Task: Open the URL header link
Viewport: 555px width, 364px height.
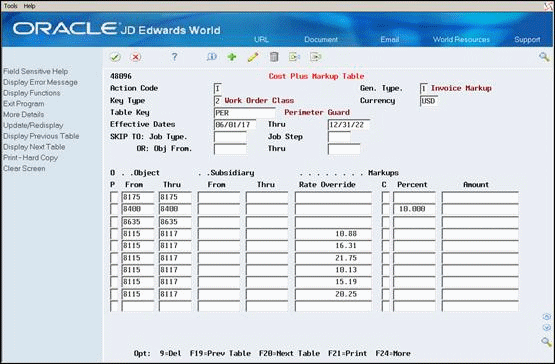Action: point(261,39)
